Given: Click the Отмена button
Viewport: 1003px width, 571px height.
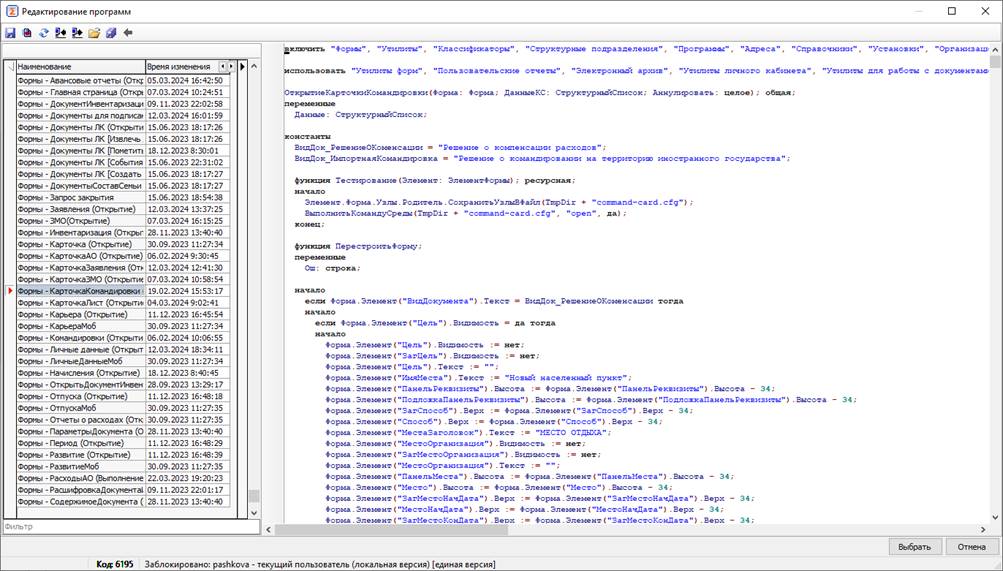Looking at the screenshot, I should pos(971,547).
